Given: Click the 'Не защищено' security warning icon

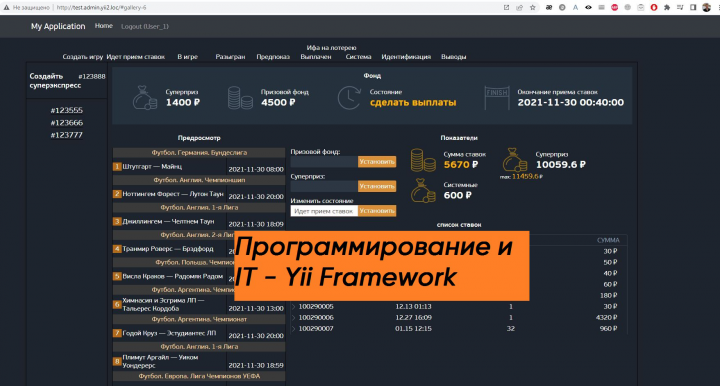Looking at the screenshot, I should [x=6, y=7].
